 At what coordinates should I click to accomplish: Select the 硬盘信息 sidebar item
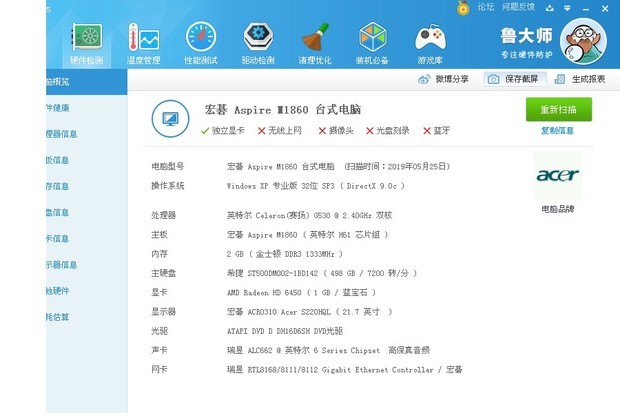click(87, 212)
